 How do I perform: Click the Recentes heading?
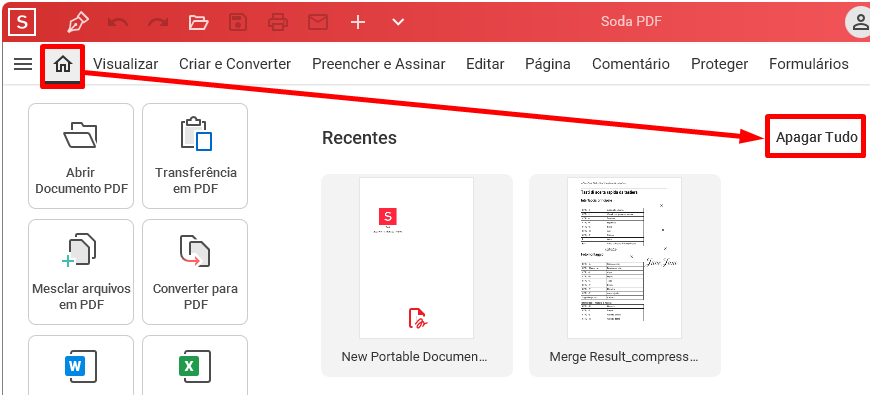[360, 138]
